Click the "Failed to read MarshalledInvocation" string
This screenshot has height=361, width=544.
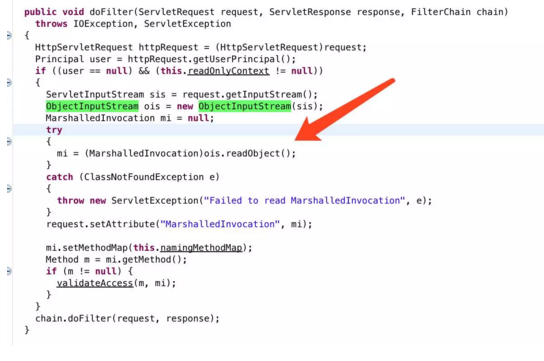[x=304, y=201]
